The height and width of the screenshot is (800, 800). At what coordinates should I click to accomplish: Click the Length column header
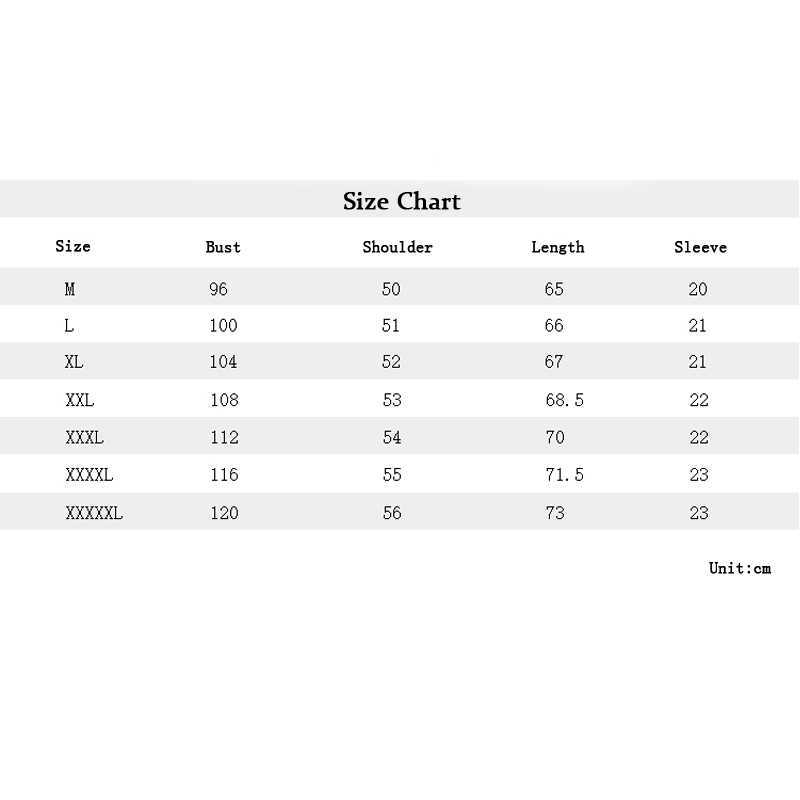[557, 247]
